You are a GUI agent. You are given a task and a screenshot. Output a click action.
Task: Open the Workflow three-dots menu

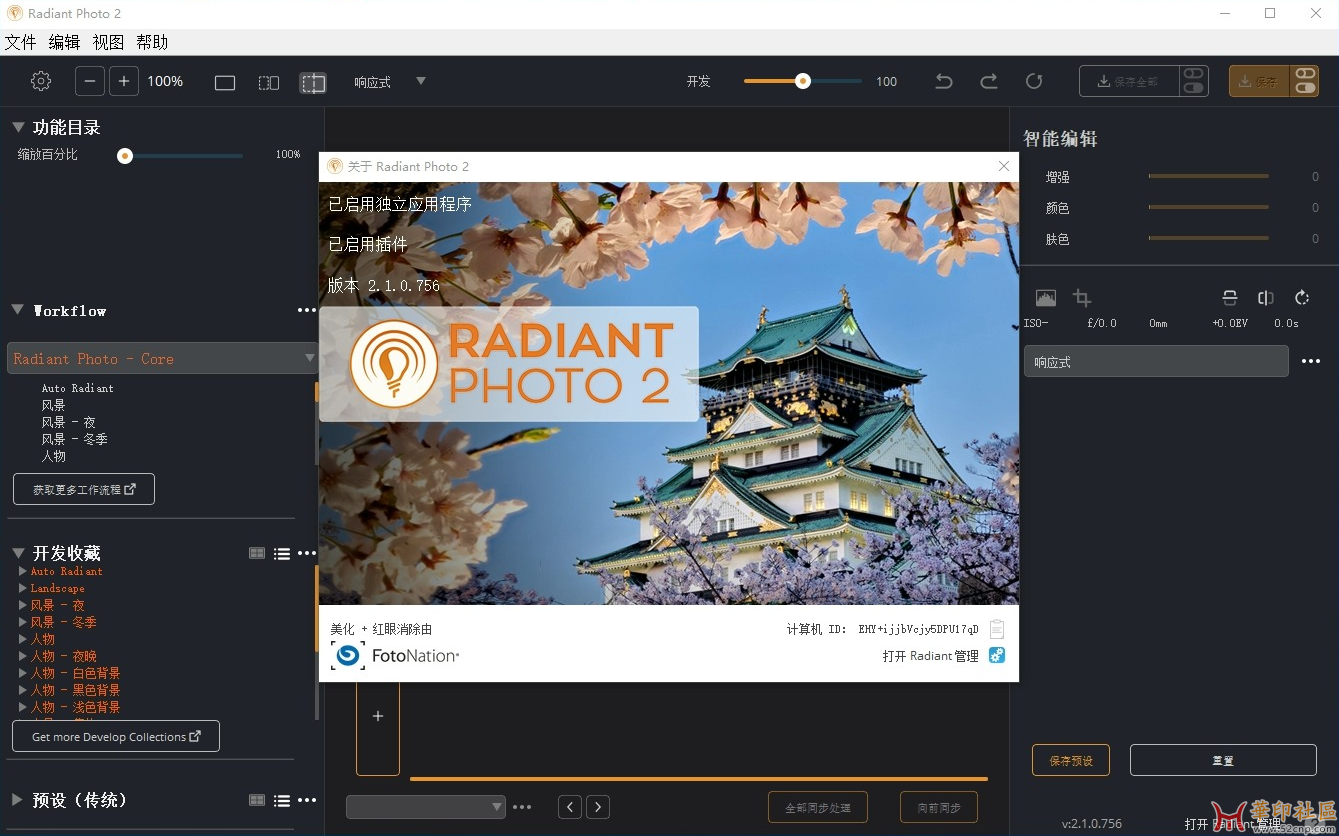tap(307, 310)
